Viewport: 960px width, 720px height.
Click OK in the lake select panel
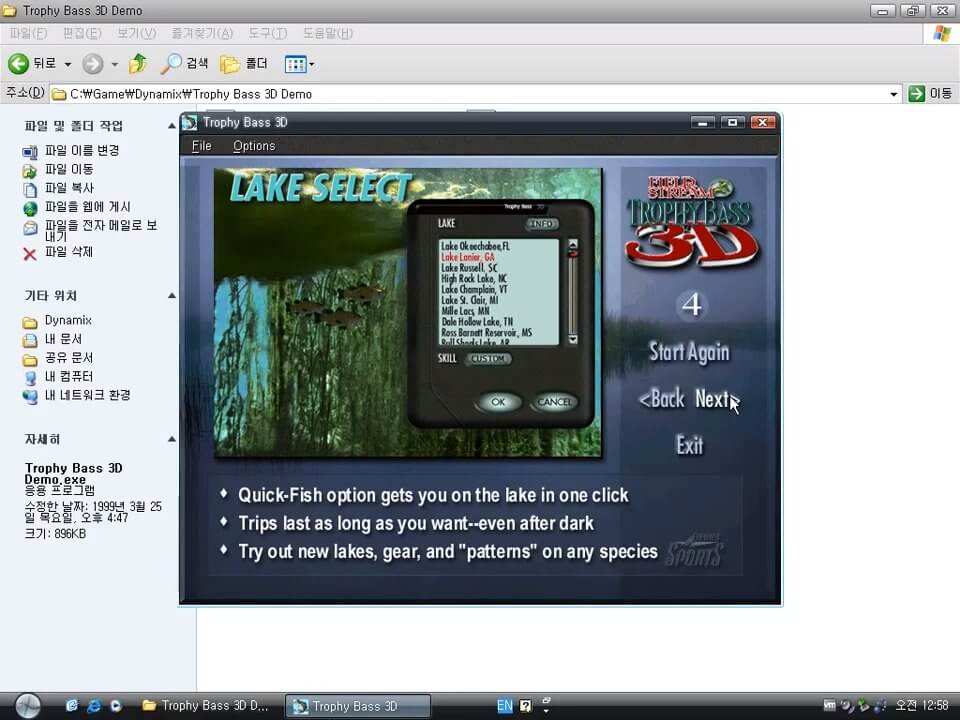click(x=498, y=402)
